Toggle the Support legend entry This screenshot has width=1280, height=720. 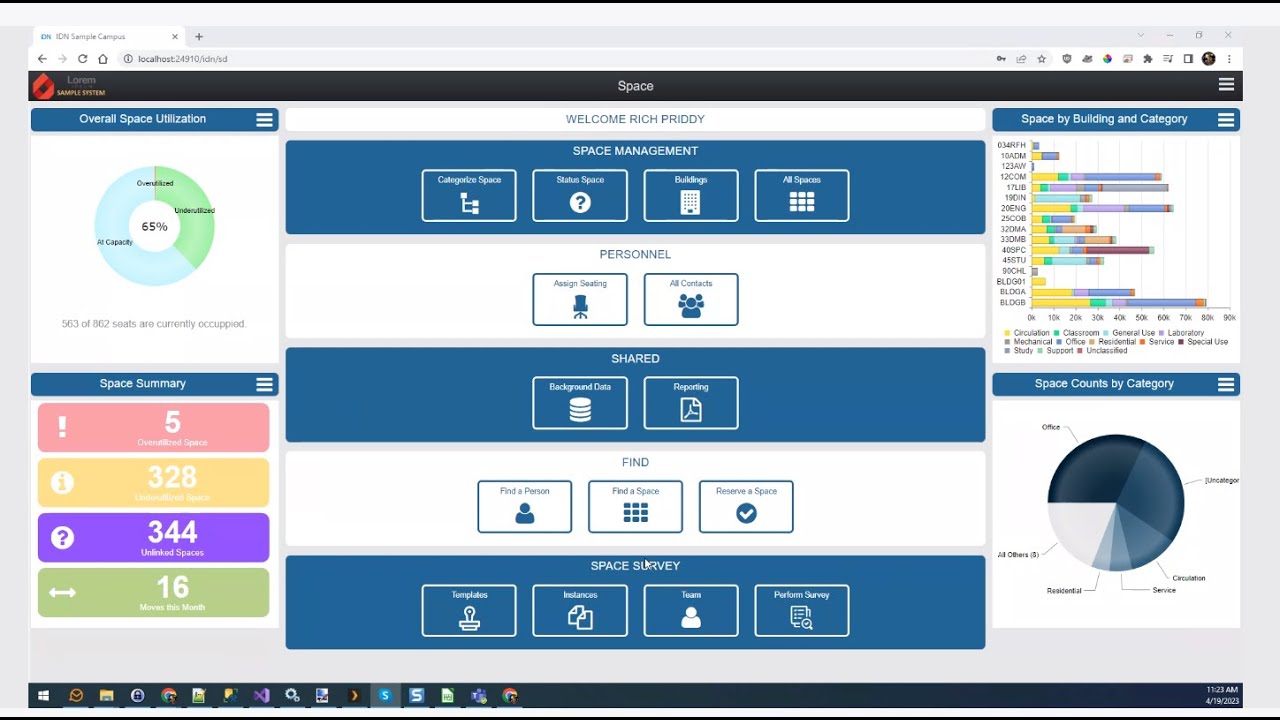(1055, 351)
